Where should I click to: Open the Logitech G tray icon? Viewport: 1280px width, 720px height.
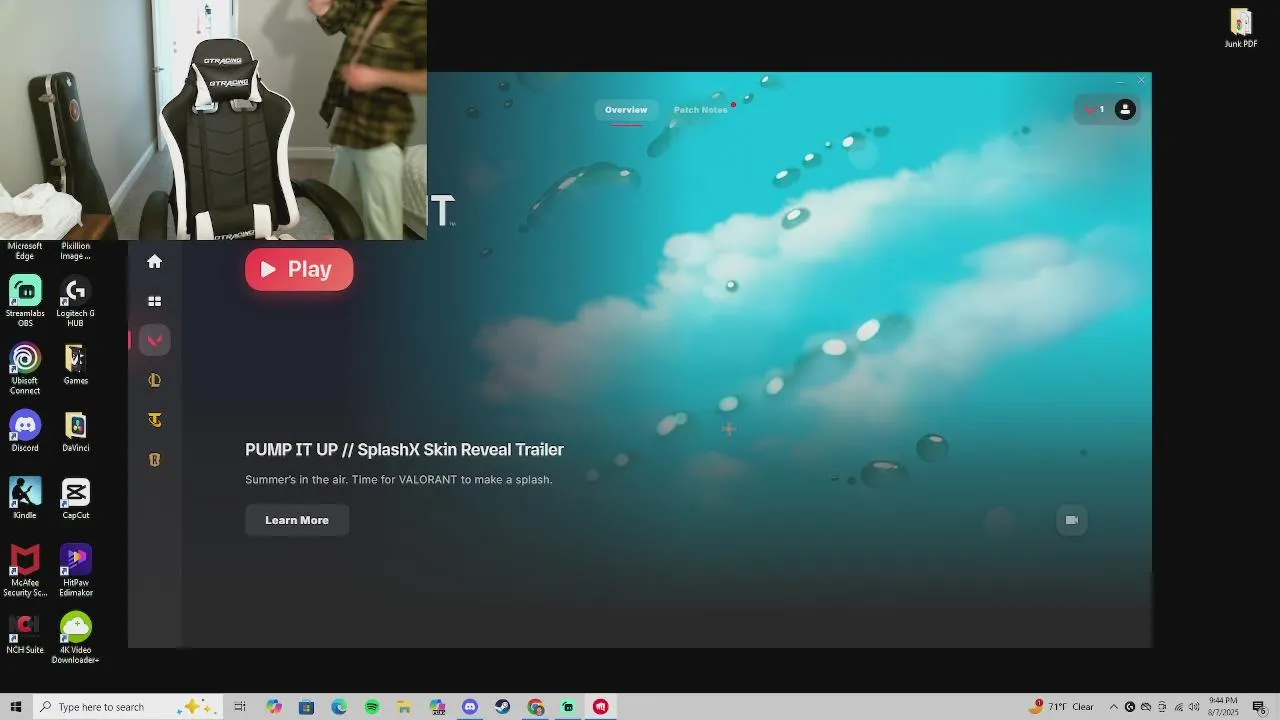[x=1130, y=707]
